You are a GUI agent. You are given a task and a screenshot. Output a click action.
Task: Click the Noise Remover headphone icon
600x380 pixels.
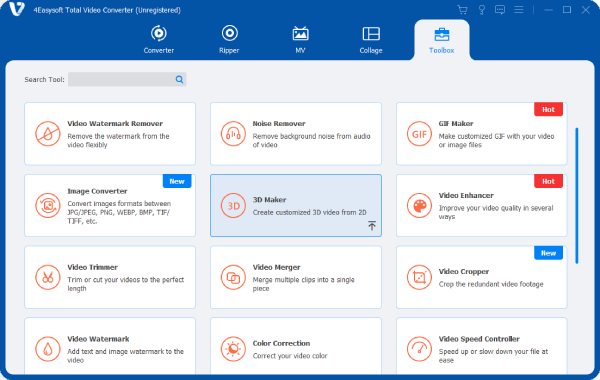pos(233,134)
